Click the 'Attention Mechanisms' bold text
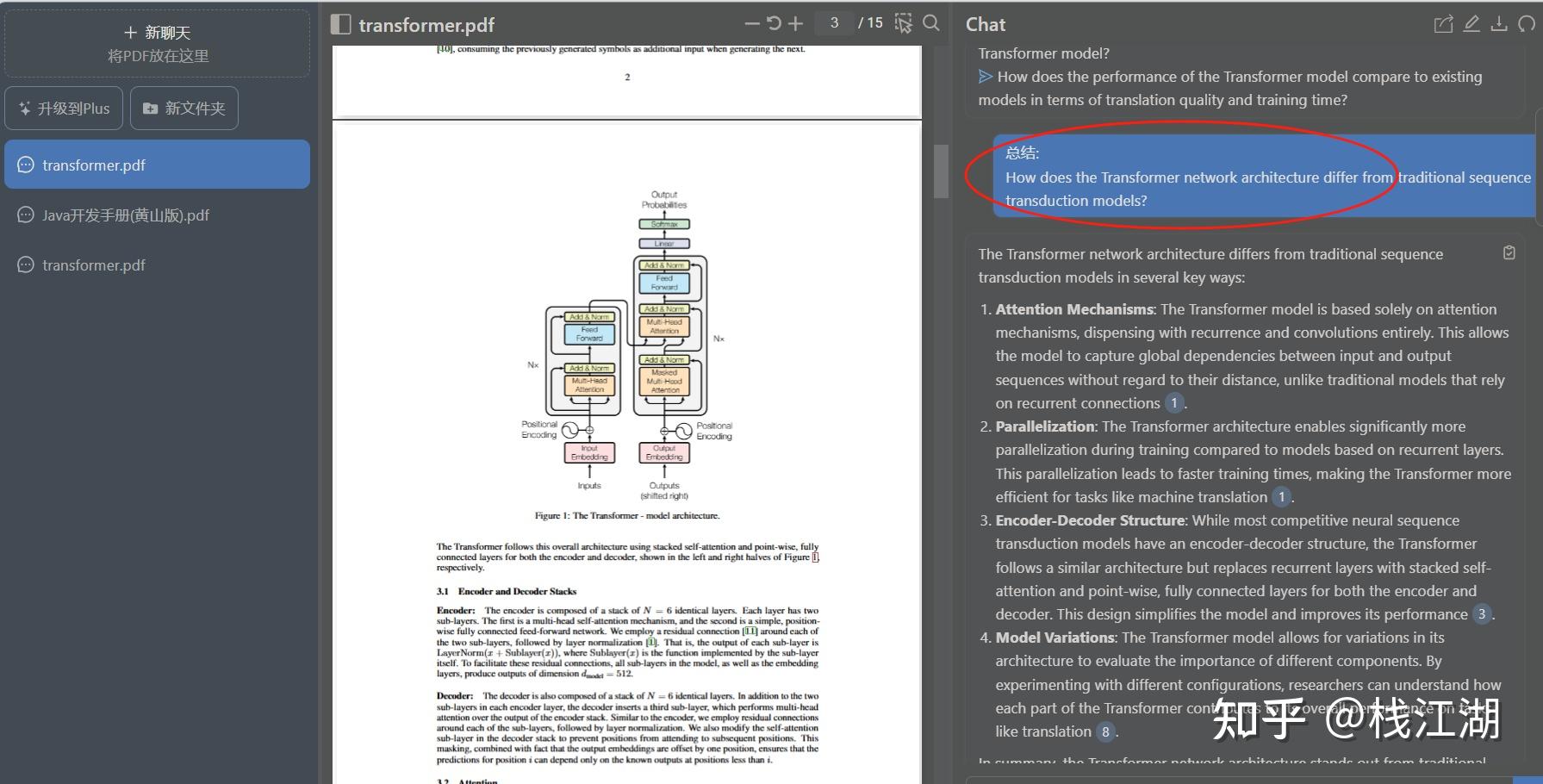1543x784 pixels. (x=1074, y=308)
